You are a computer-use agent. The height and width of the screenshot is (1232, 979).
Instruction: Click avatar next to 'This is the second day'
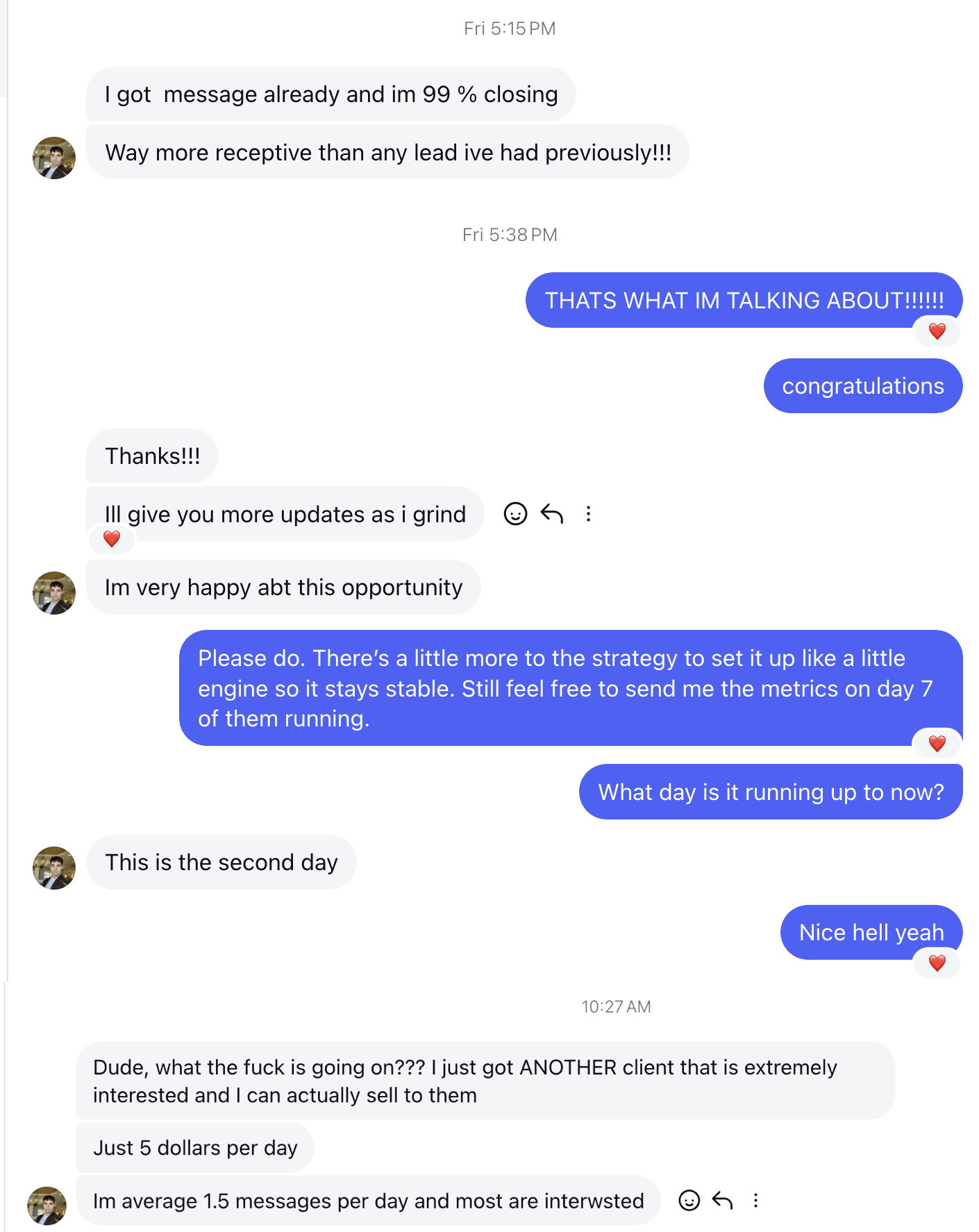click(x=54, y=867)
